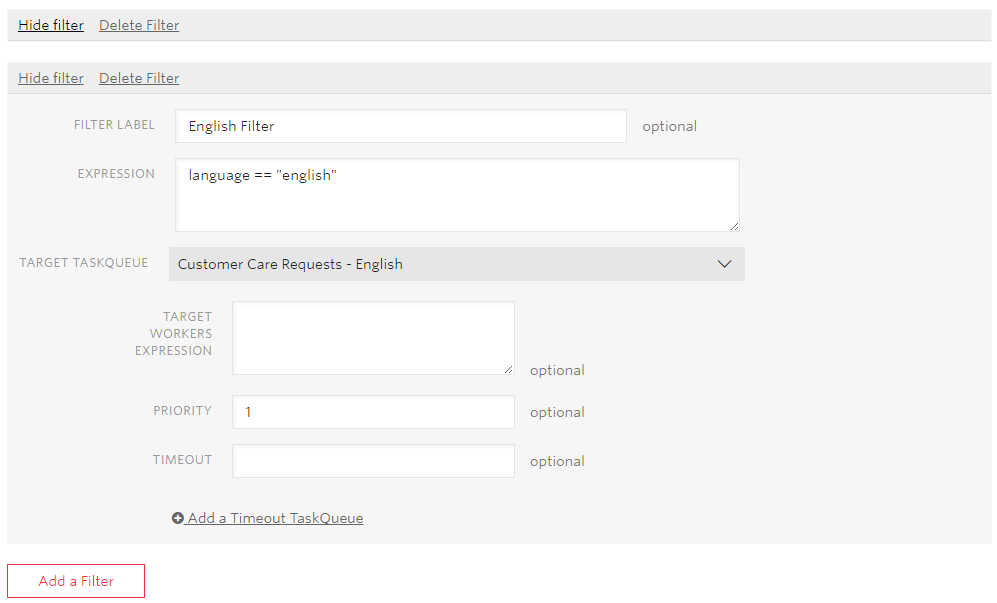
Task: Select the Customer Care Requests - English combo box
Action: coord(457,264)
